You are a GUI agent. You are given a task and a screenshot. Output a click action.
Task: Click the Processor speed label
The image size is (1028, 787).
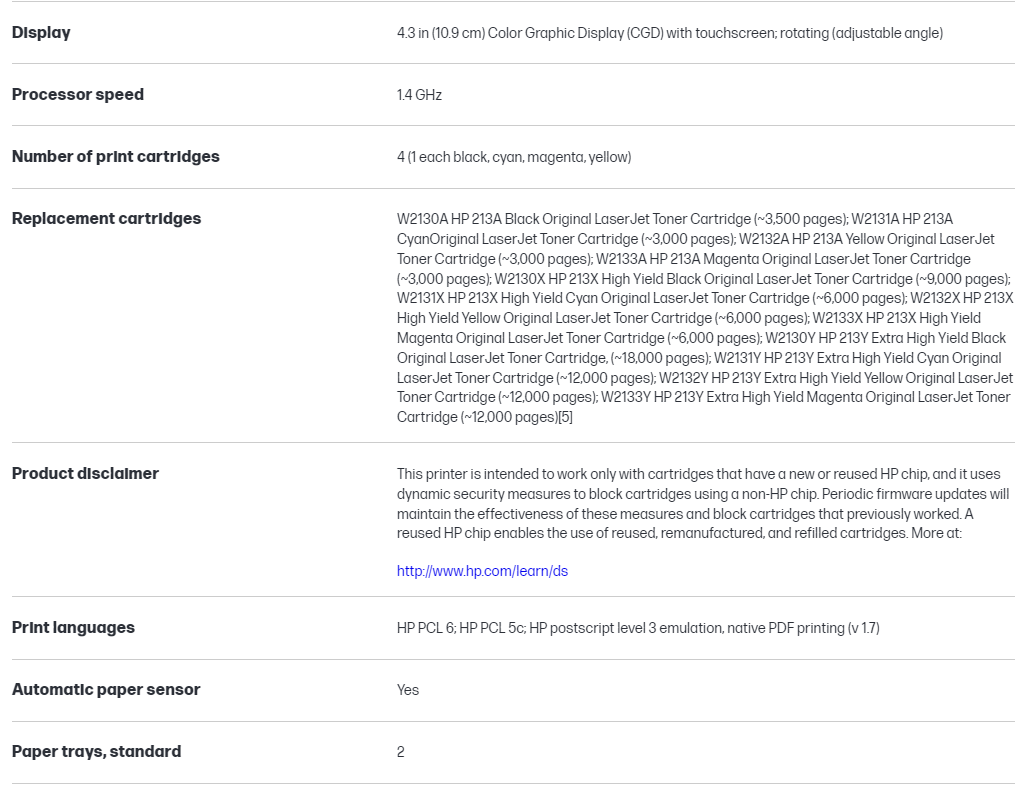(x=78, y=95)
